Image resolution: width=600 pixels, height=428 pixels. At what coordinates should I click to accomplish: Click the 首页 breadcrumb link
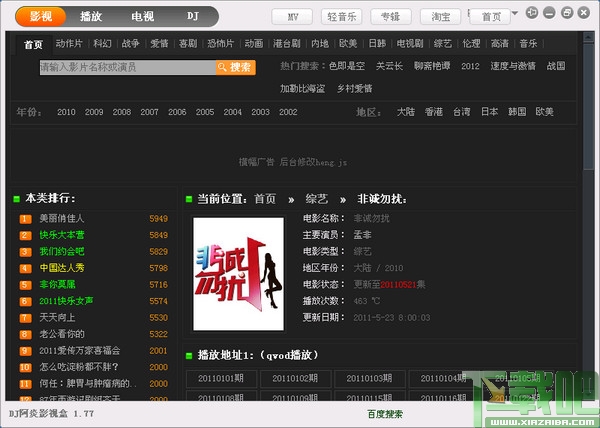tap(265, 199)
